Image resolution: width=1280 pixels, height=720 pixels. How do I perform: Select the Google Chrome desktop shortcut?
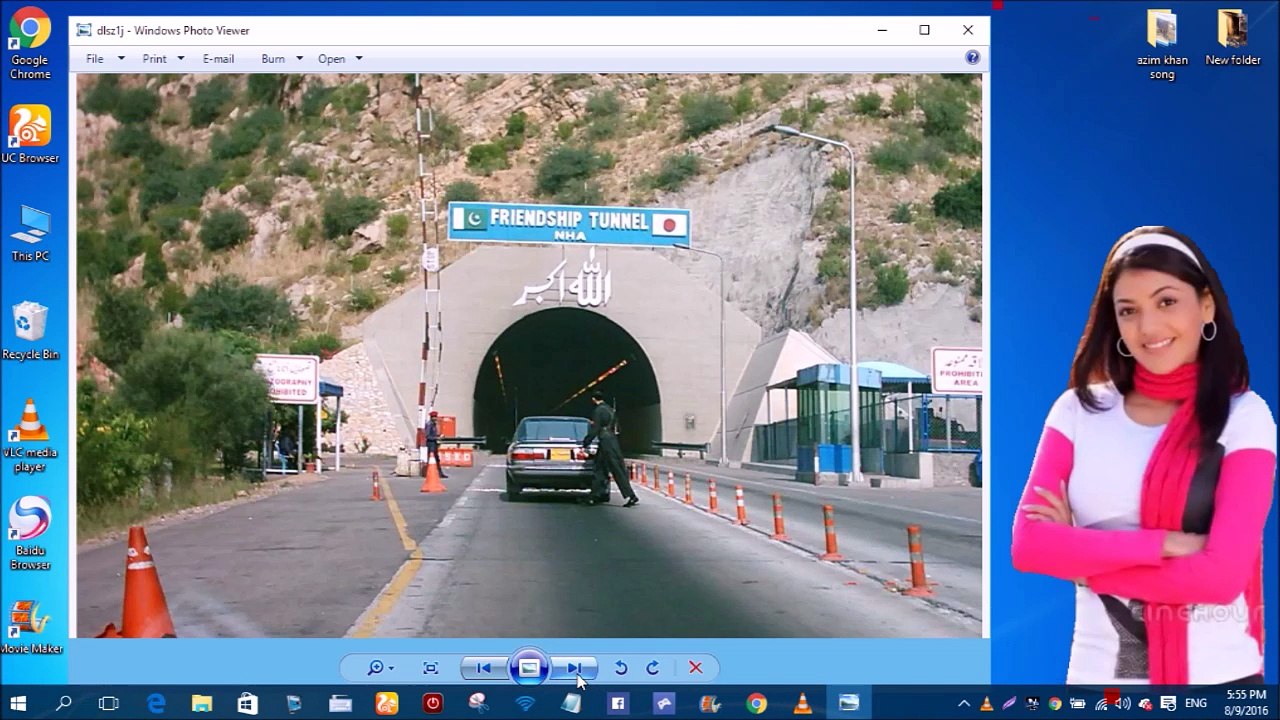(30, 44)
